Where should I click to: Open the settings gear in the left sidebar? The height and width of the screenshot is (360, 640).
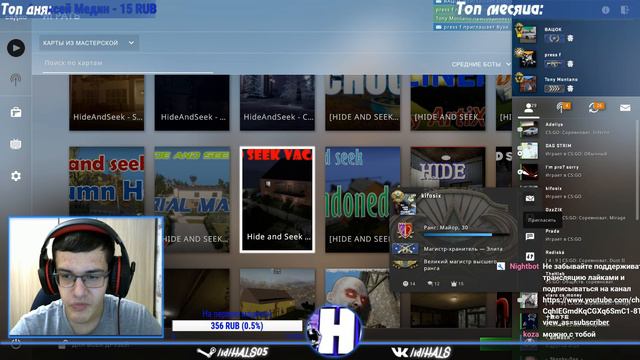16,176
